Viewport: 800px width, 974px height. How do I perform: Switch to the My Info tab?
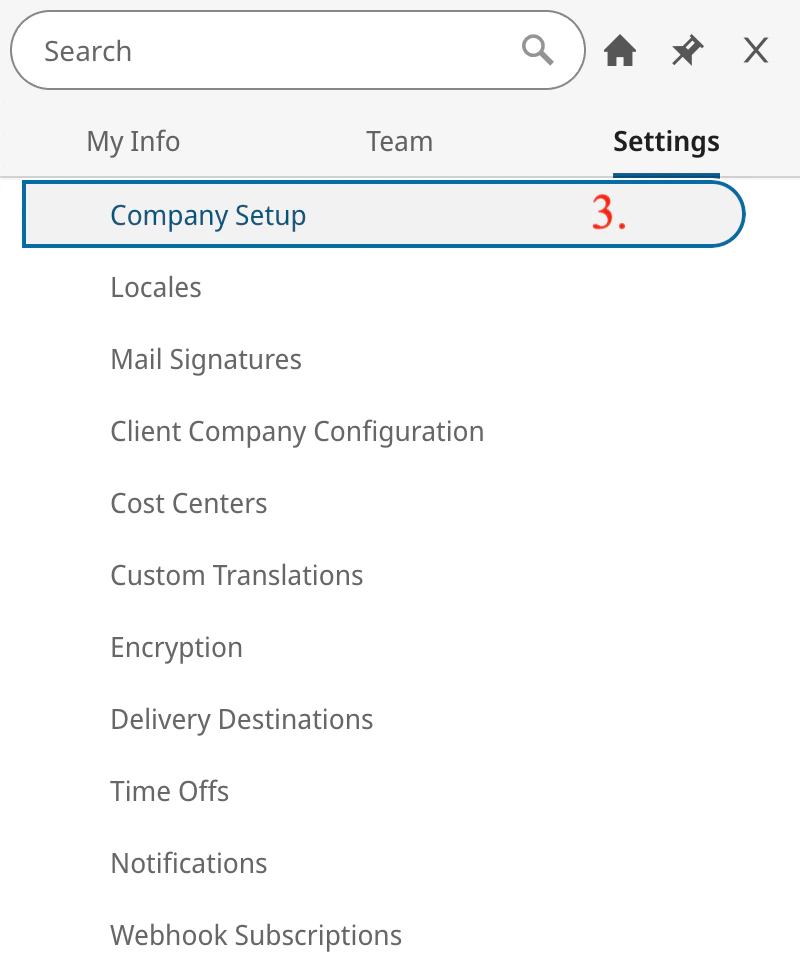pyautogui.click(x=134, y=142)
